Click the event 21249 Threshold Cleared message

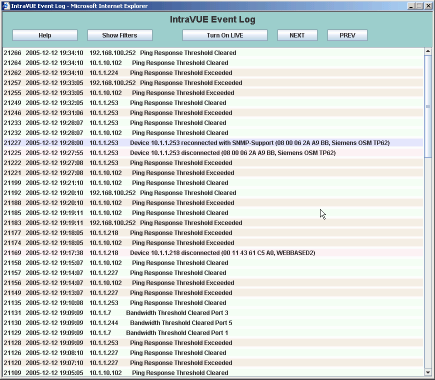click(178, 103)
